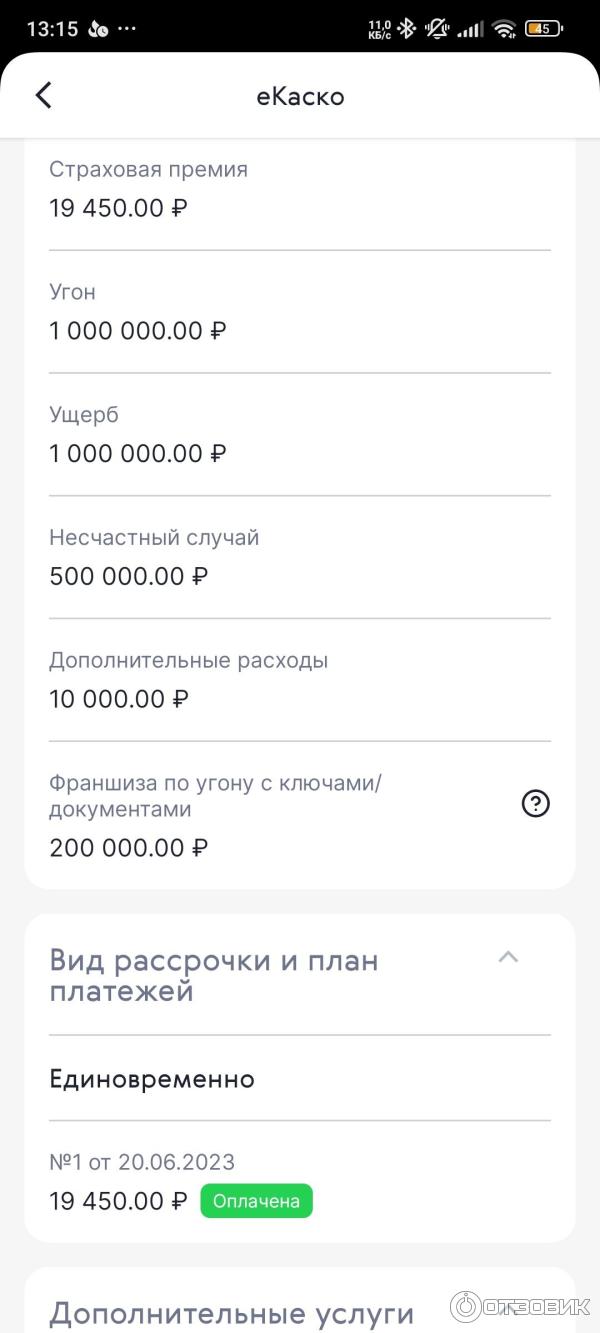
Task: Open help for the key-theft franchise
Action: pyautogui.click(x=536, y=804)
